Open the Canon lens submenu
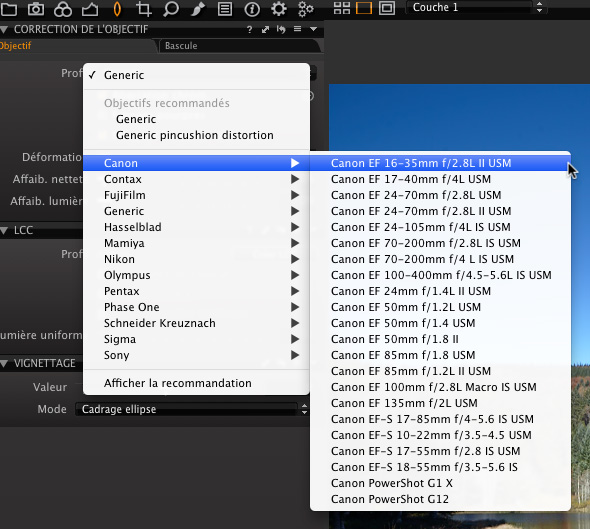 (196, 163)
